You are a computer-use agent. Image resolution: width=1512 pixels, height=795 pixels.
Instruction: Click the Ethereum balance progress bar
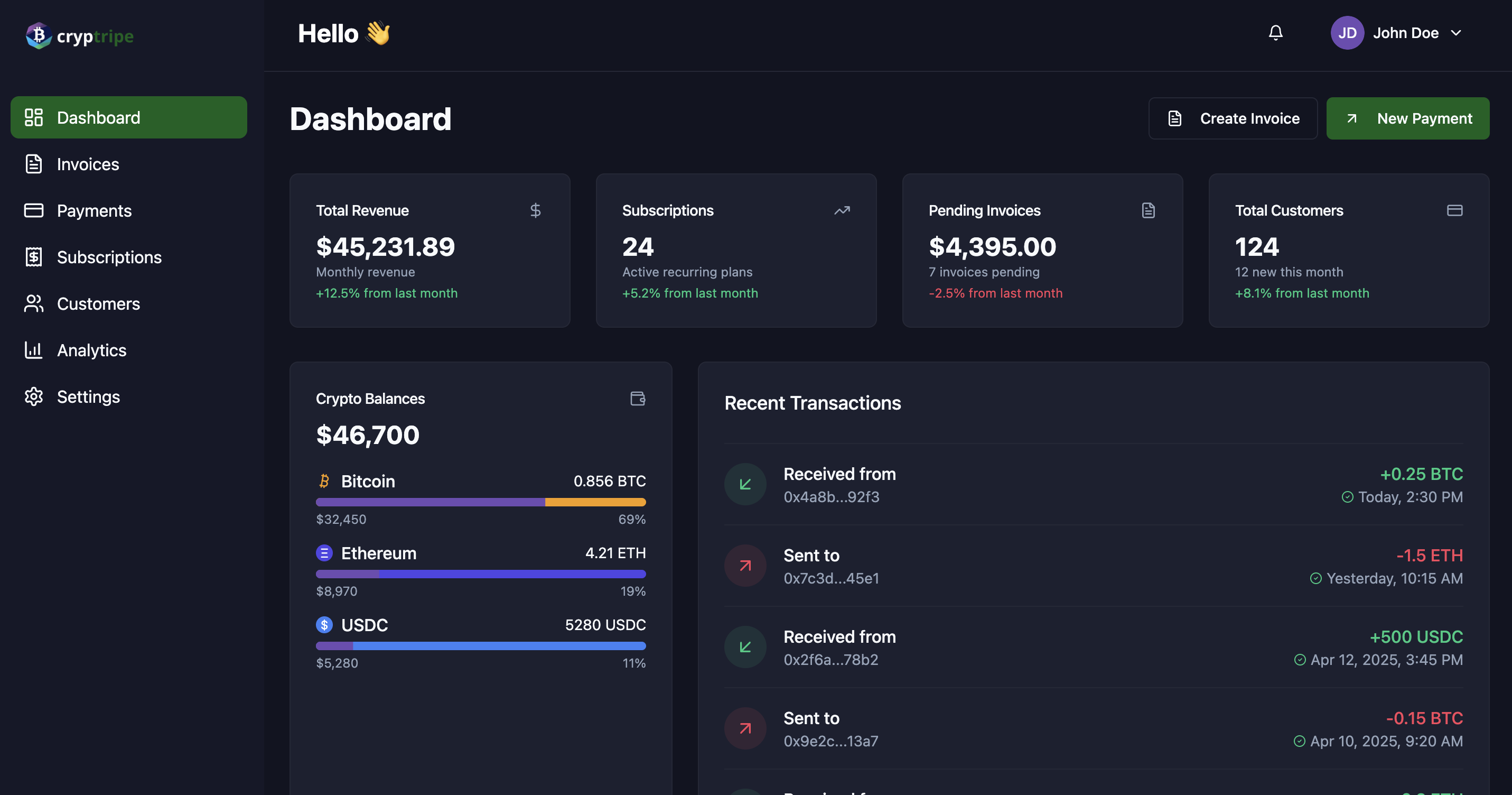pos(481,574)
